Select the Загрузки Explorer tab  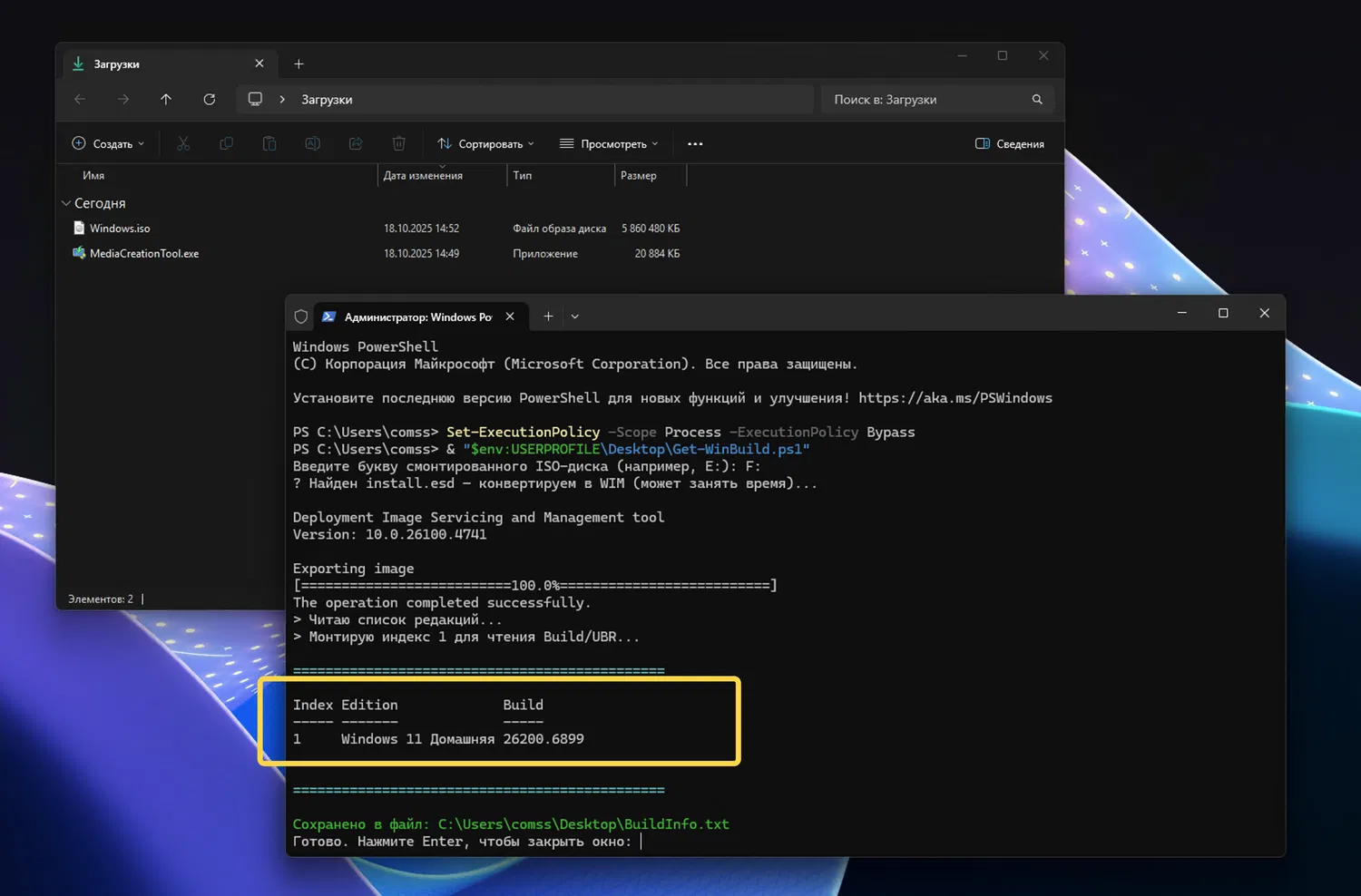click(154, 64)
